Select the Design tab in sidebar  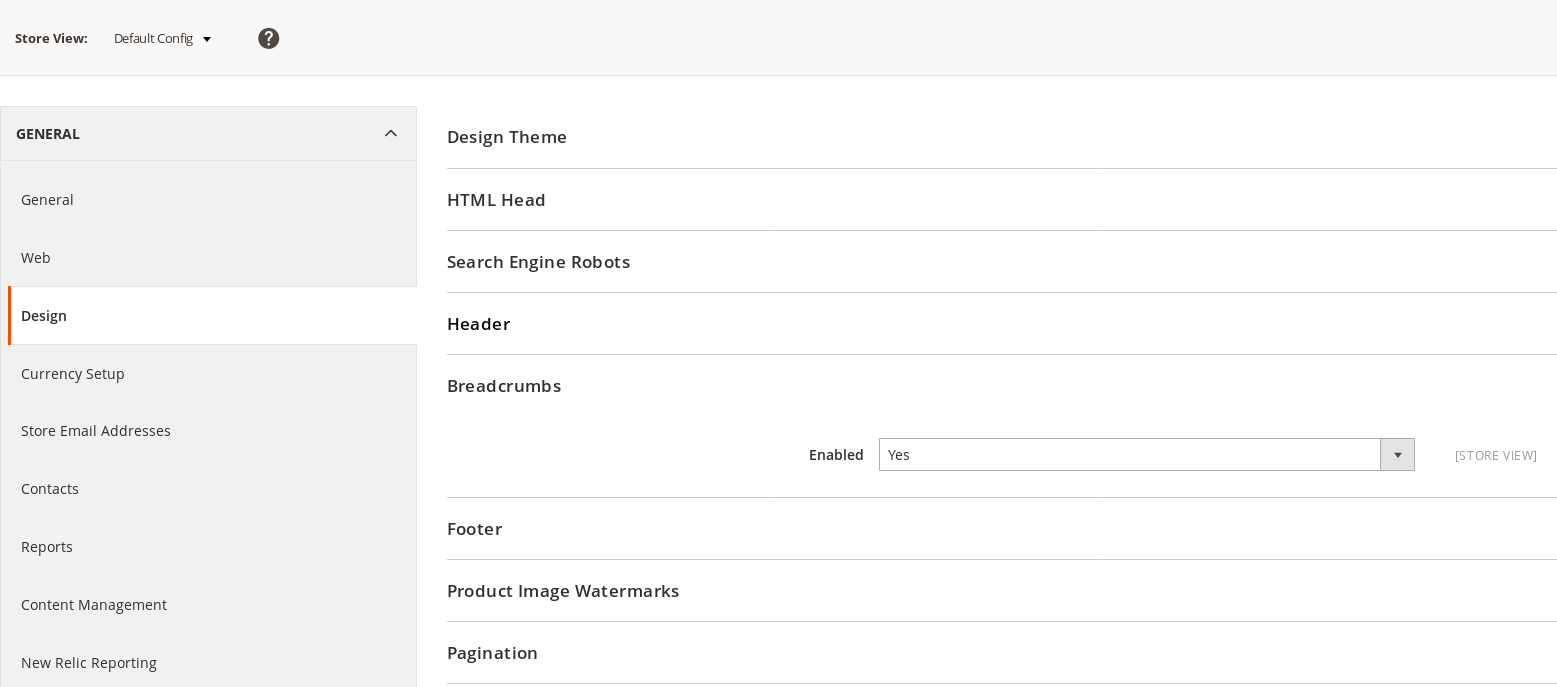click(44, 316)
